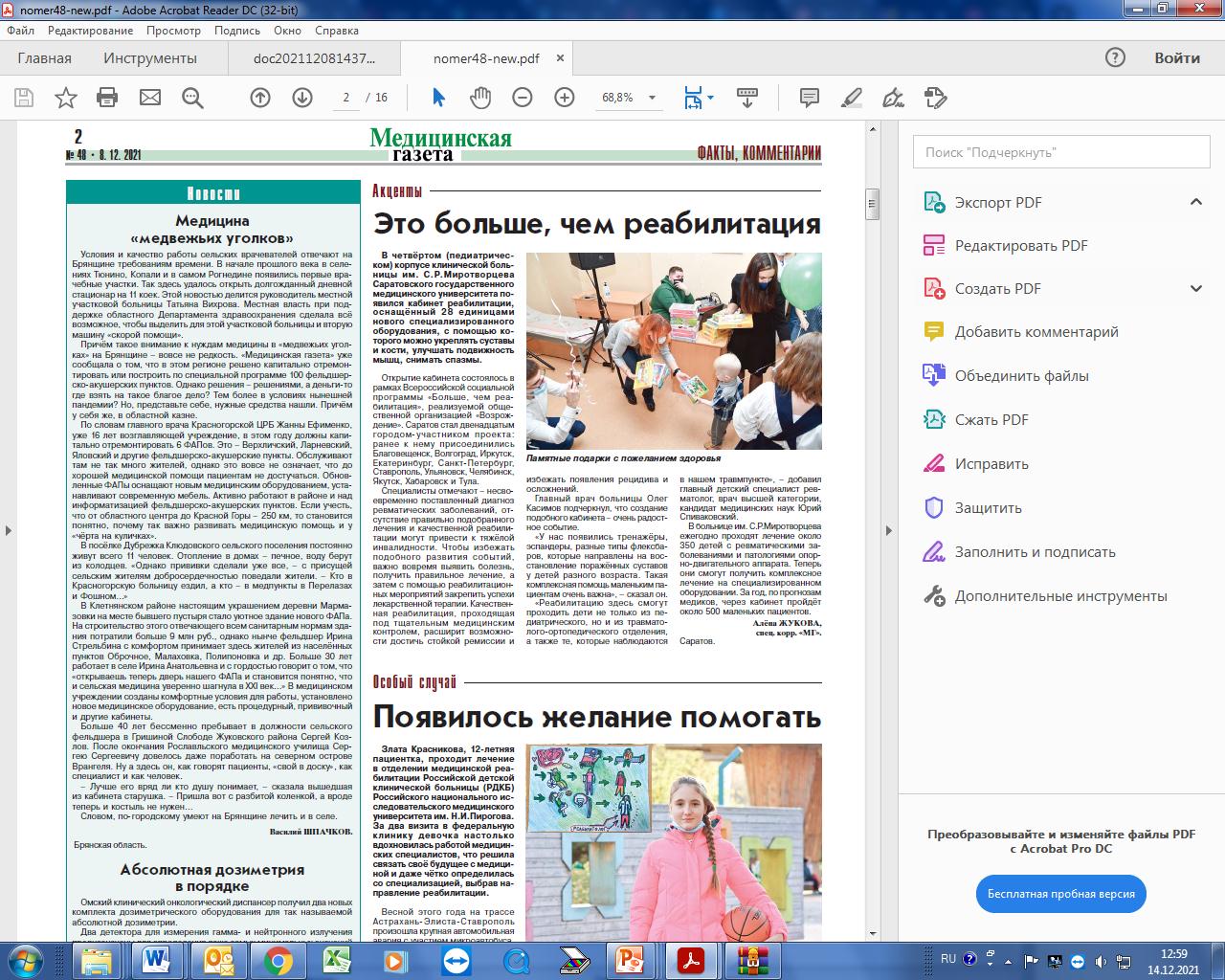The width and height of the screenshot is (1225, 980).
Task: Open the Редактирование menu
Action: (x=91, y=31)
